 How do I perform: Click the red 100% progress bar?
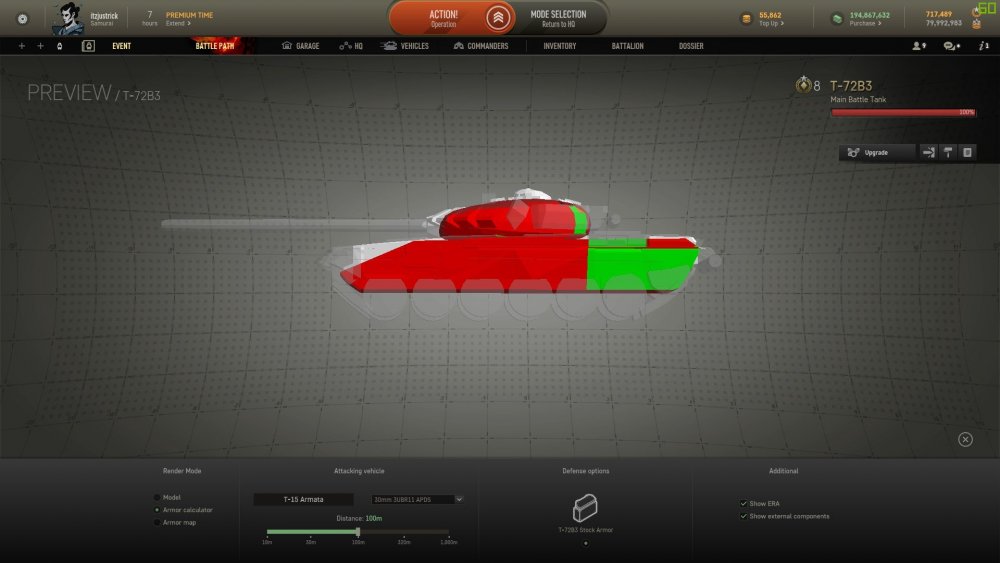(903, 112)
